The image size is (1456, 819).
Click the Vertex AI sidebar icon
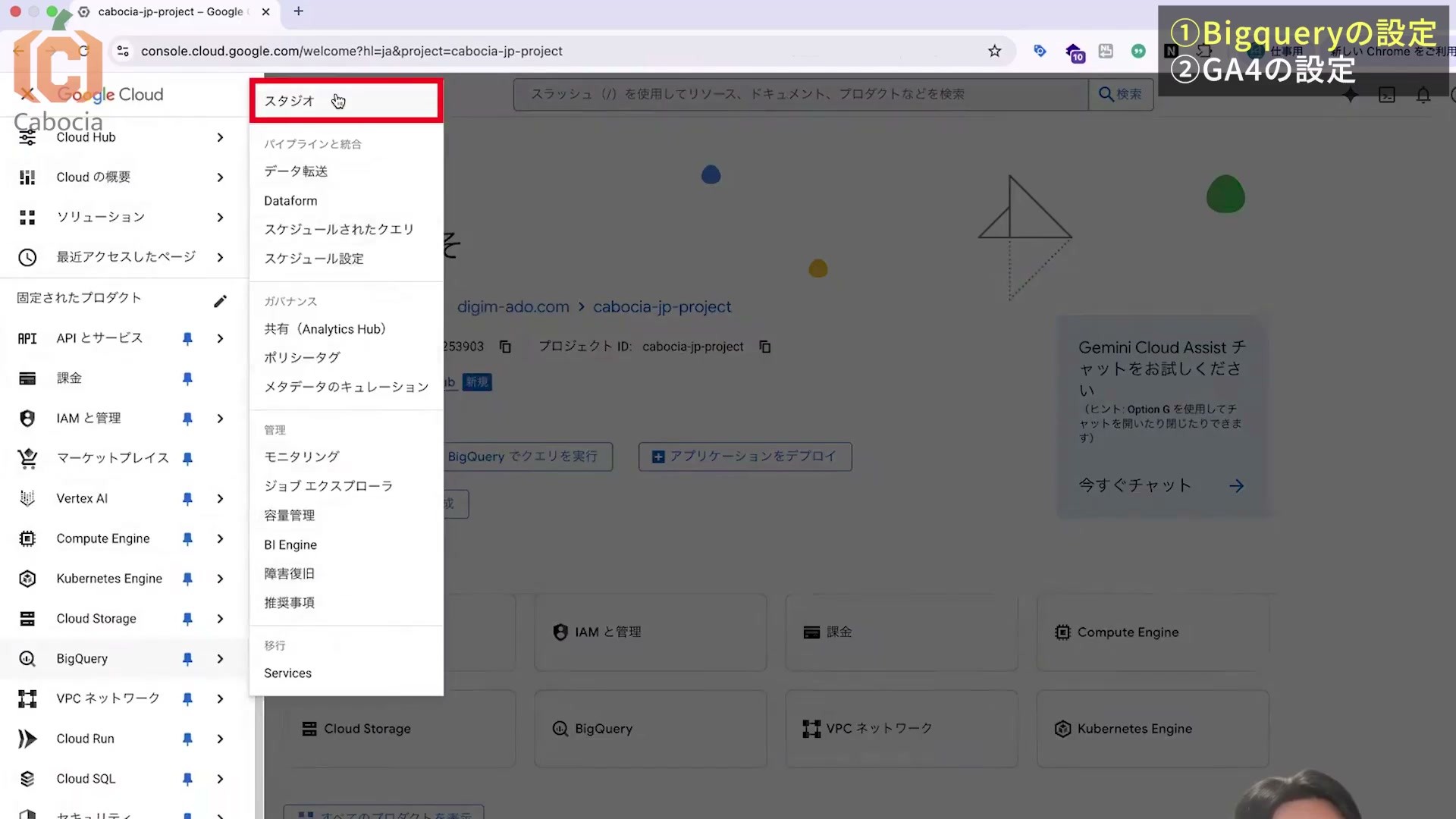click(x=27, y=498)
